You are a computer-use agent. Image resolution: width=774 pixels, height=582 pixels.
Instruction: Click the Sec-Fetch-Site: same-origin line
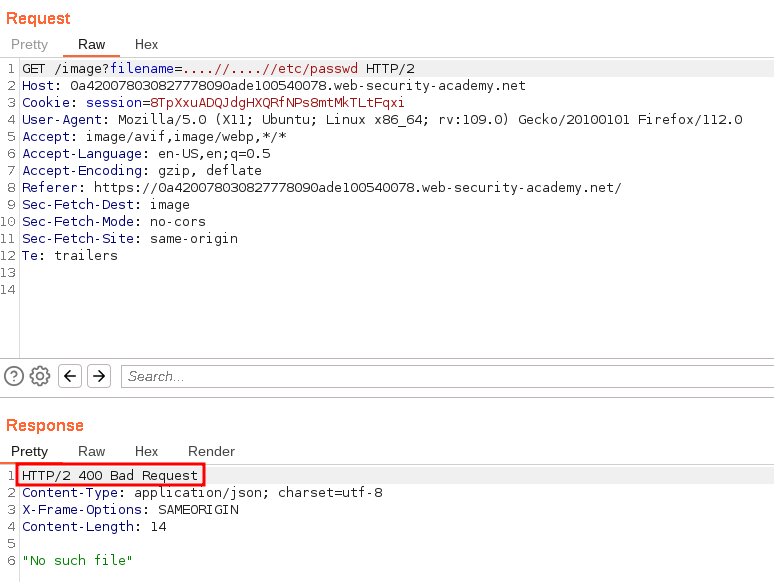(x=130, y=238)
